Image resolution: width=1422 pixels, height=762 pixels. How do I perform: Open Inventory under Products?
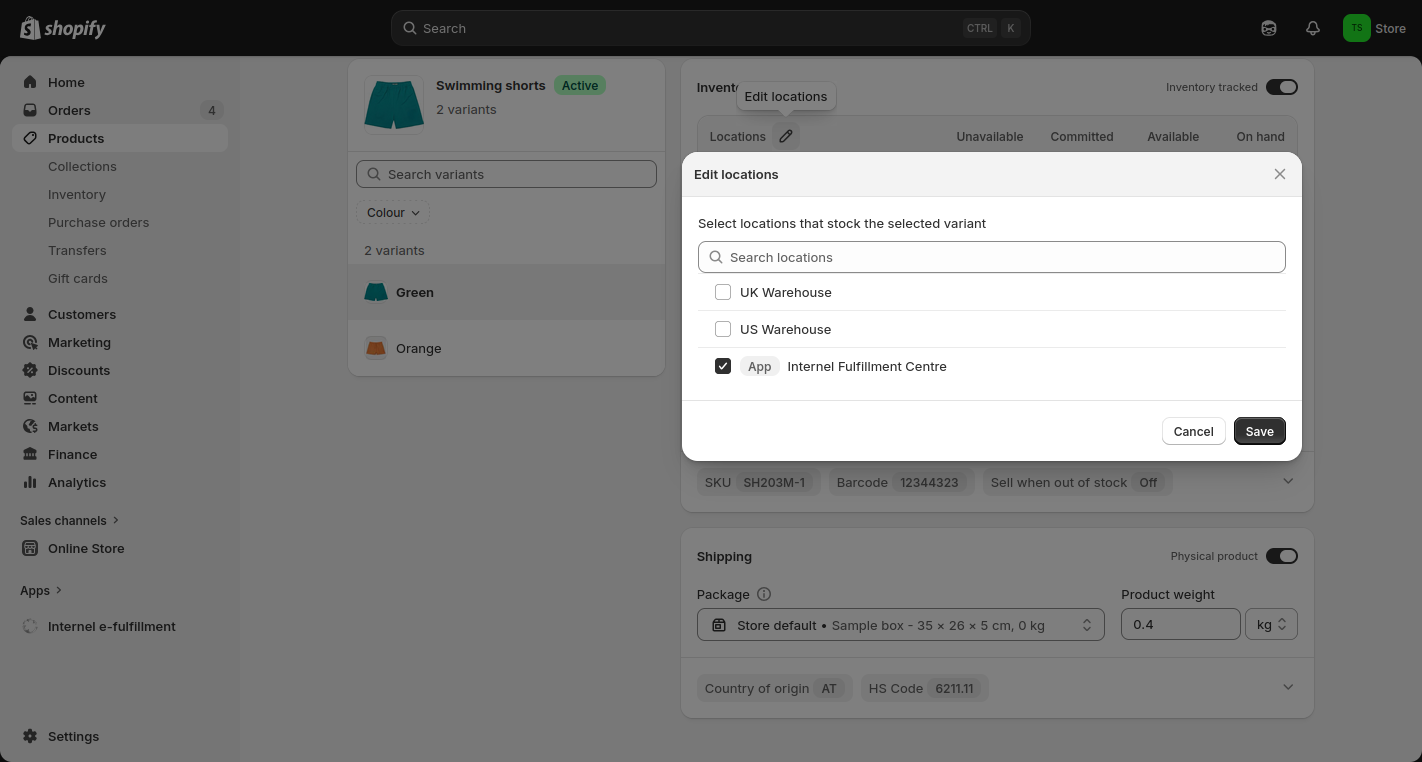pos(77,194)
